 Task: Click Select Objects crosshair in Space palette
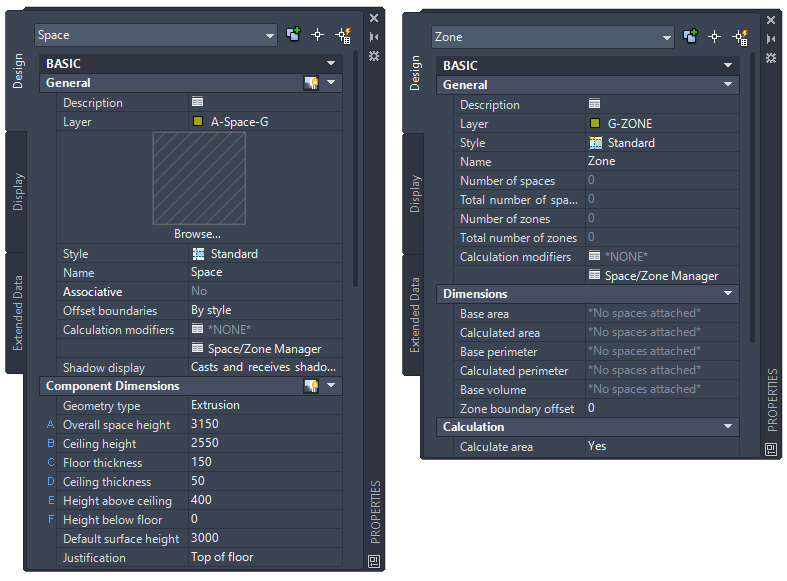point(318,35)
